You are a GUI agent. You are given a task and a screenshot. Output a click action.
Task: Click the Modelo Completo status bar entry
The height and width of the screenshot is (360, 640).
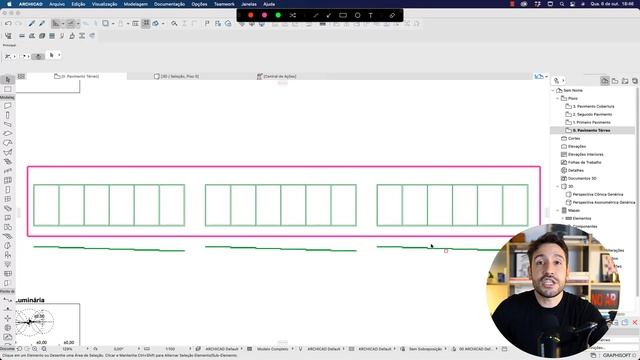272,349
